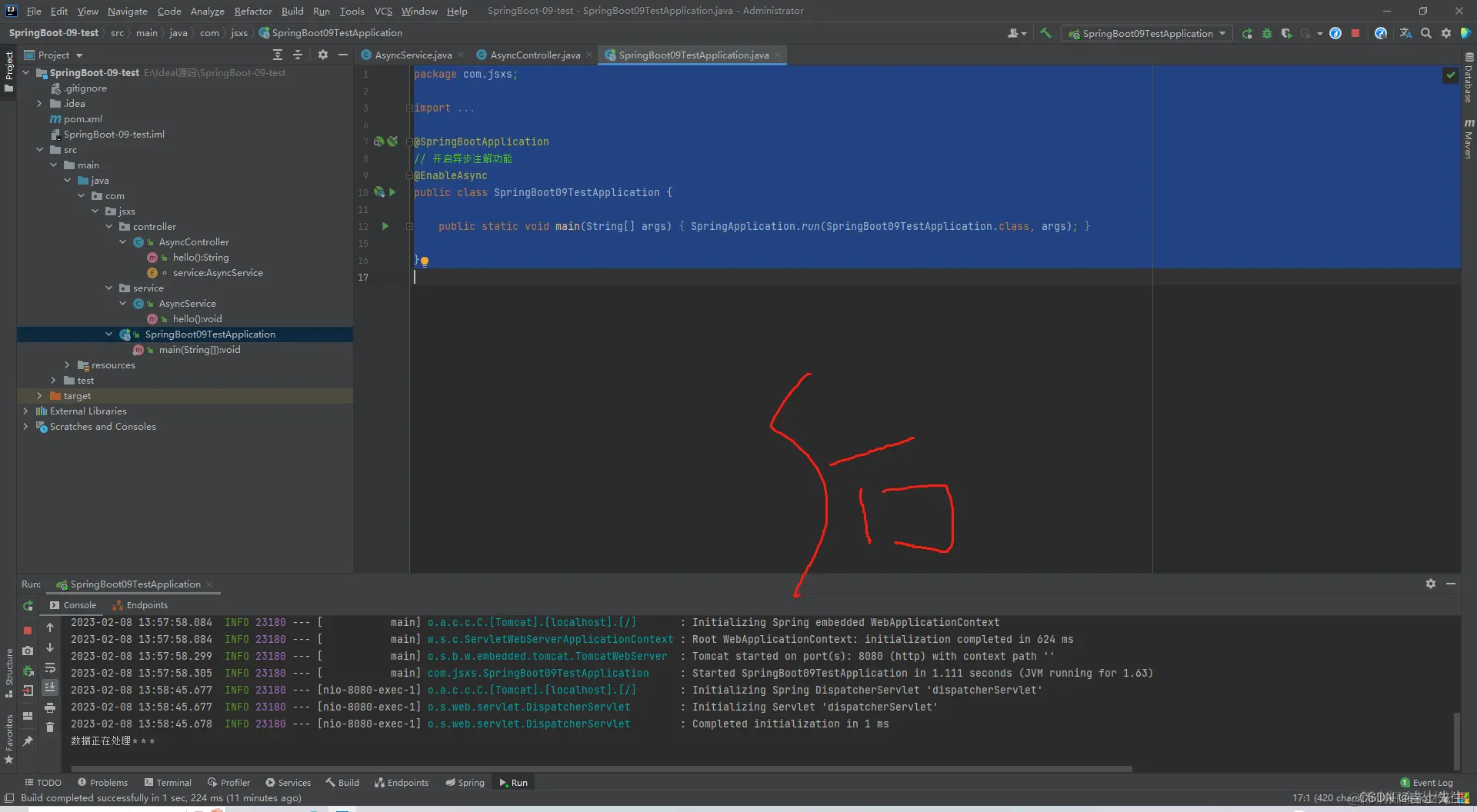The height and width of the screenshot is (812, 1477).
Task: Open the Translate plugin icon
Action: pos(1405,33)
